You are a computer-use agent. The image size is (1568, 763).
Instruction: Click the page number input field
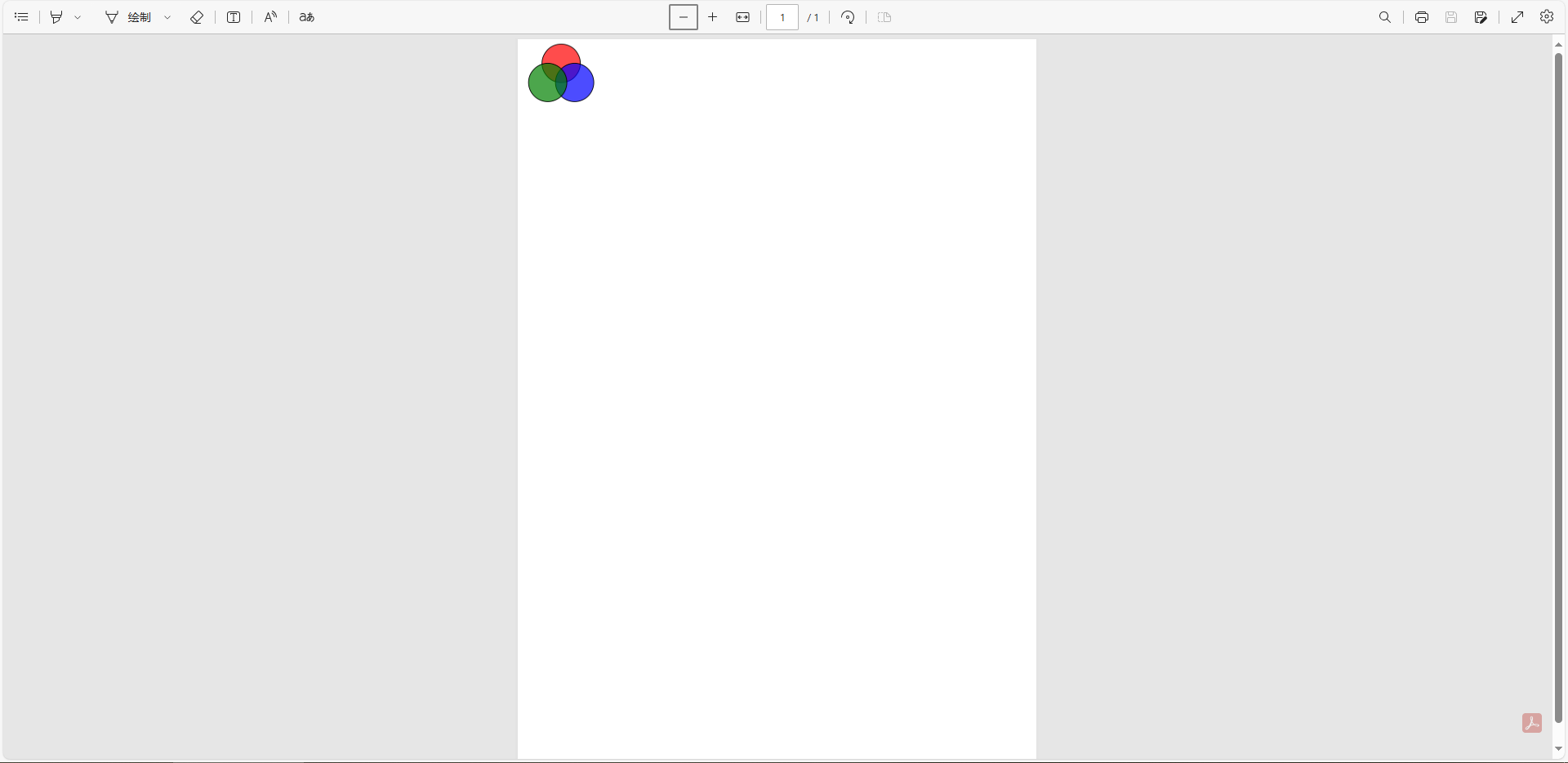pyautogui.click(x=782, y=17)
